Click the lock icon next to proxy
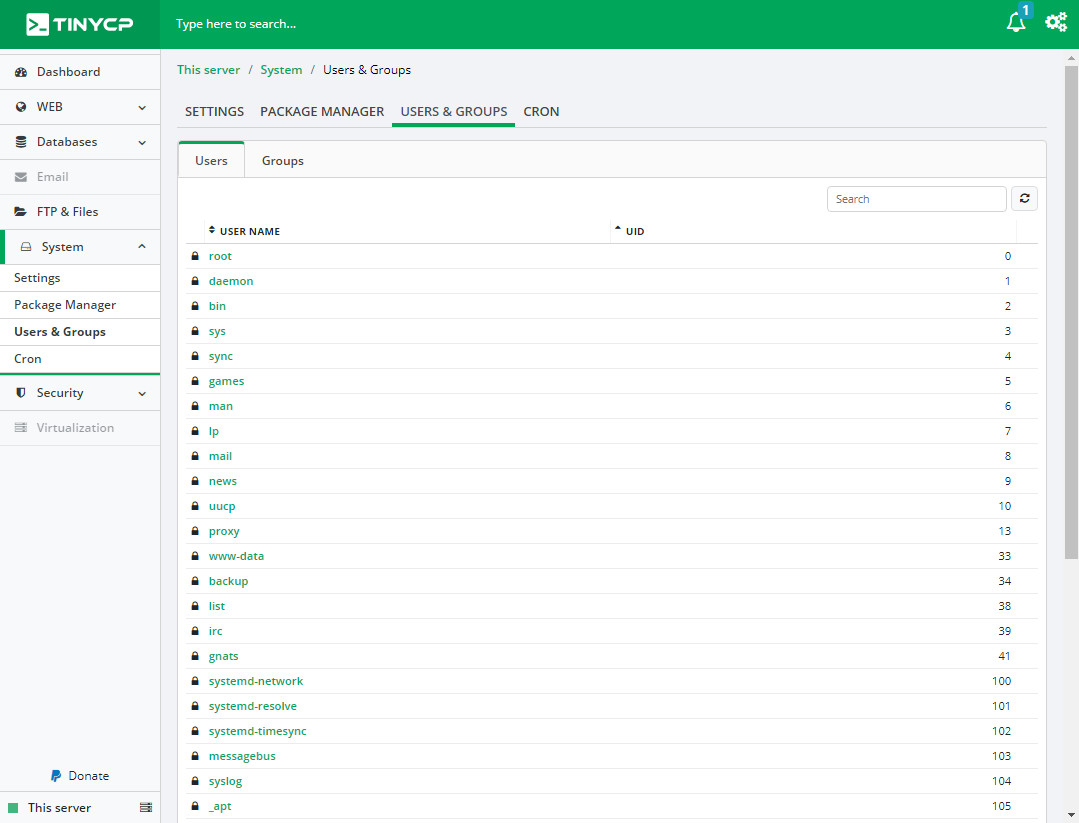The image size is (1079, 823). (195, 531)
